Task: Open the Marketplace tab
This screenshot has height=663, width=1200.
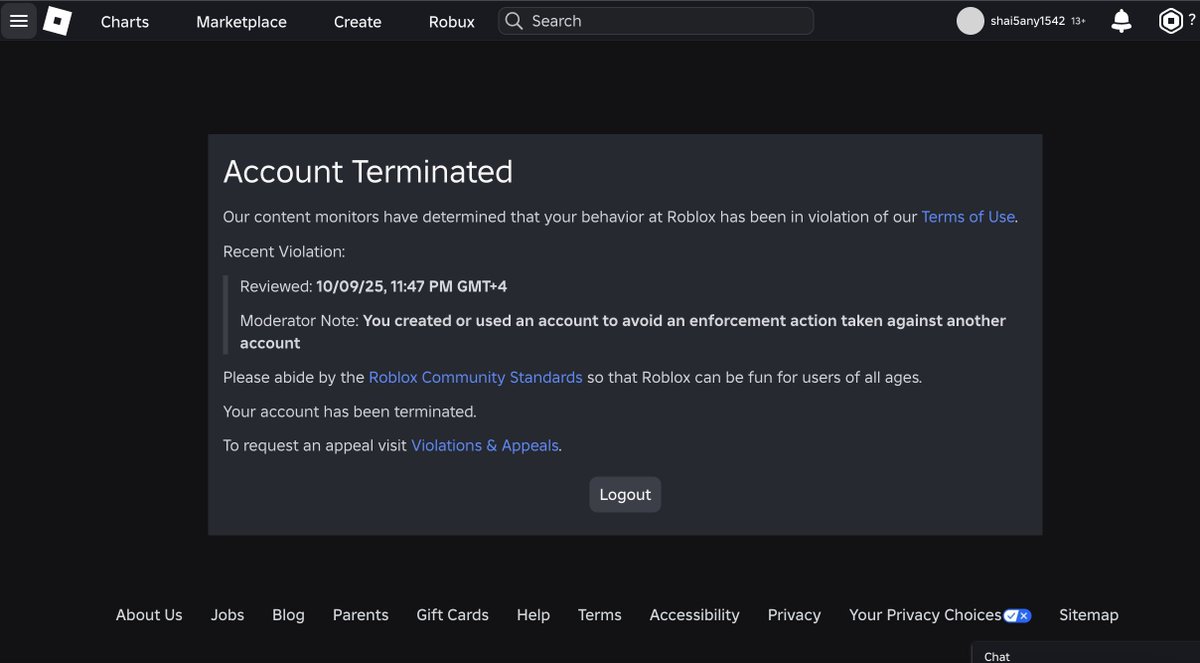Action: [x=241, y=21]
